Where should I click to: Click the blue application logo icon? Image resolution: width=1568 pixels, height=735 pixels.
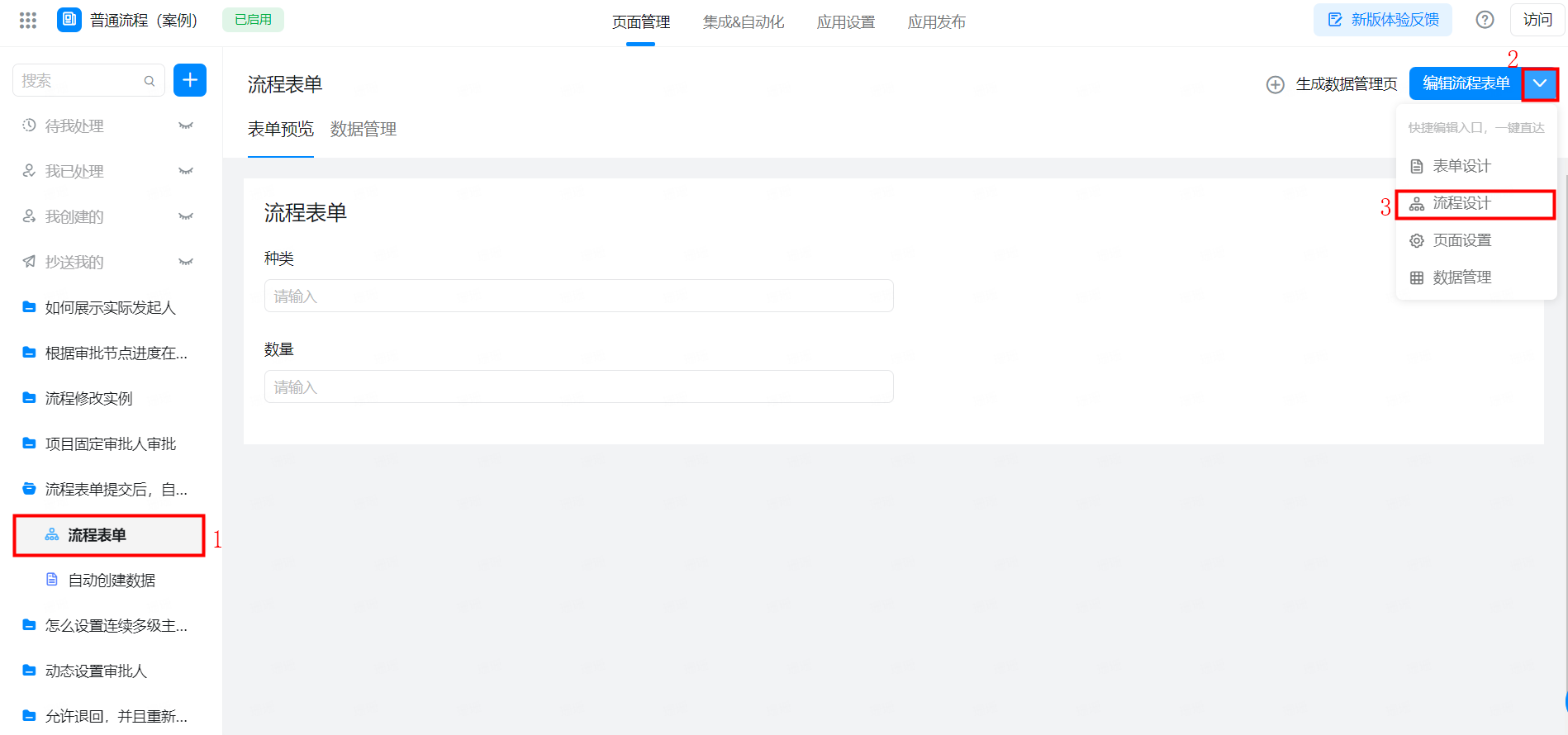(x=69, y=20)
